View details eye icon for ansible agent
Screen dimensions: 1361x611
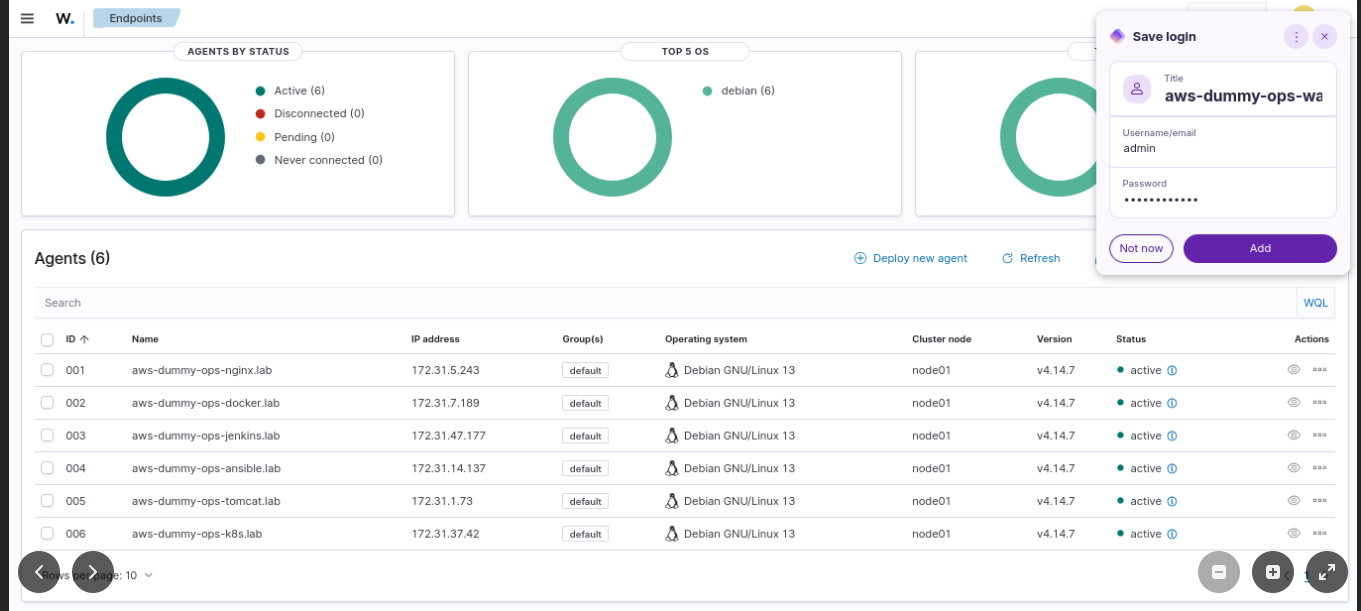coord(1293,468)
